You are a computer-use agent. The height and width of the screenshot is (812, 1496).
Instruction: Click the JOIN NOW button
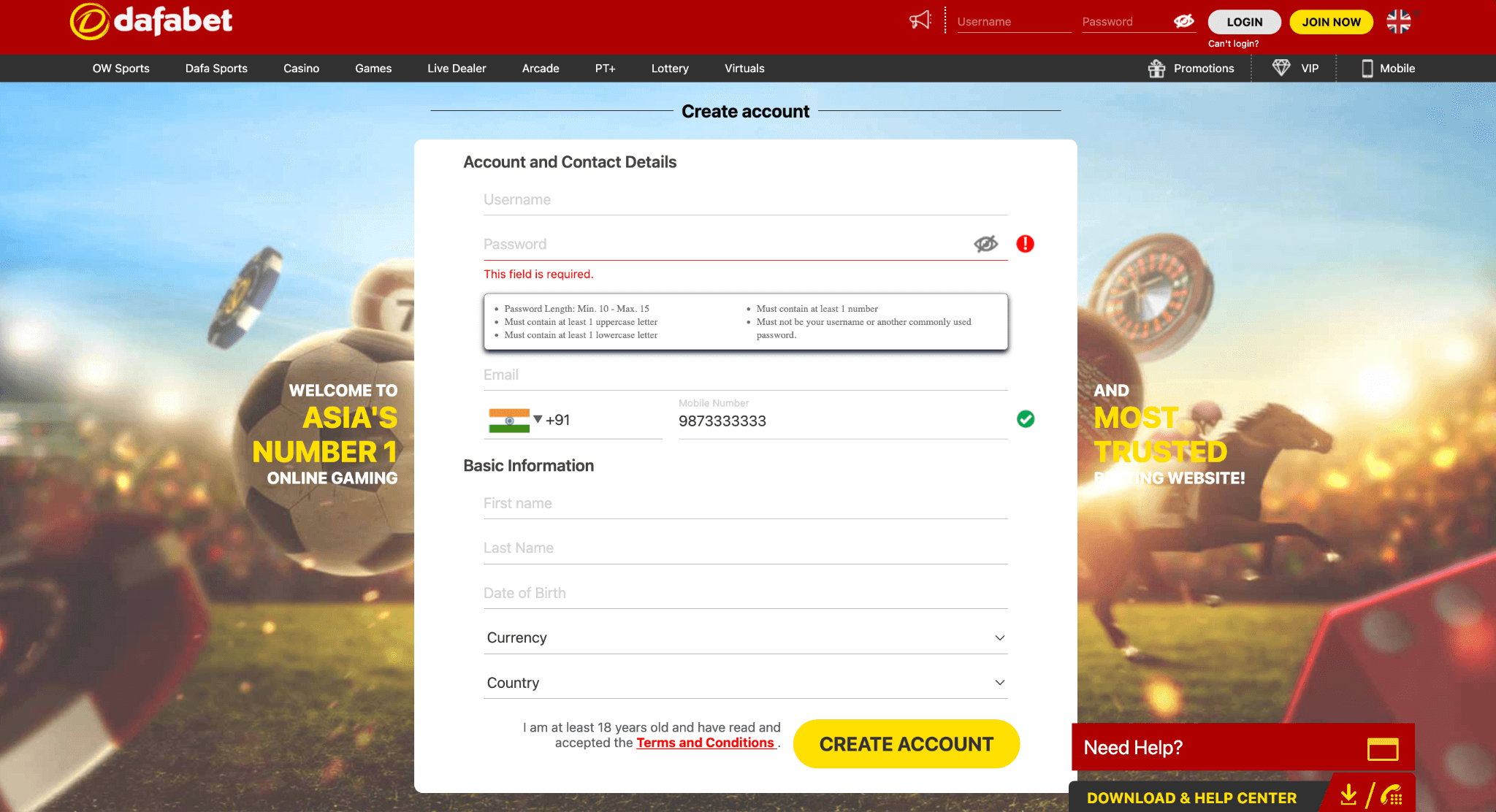click(x=1331, y=22)
